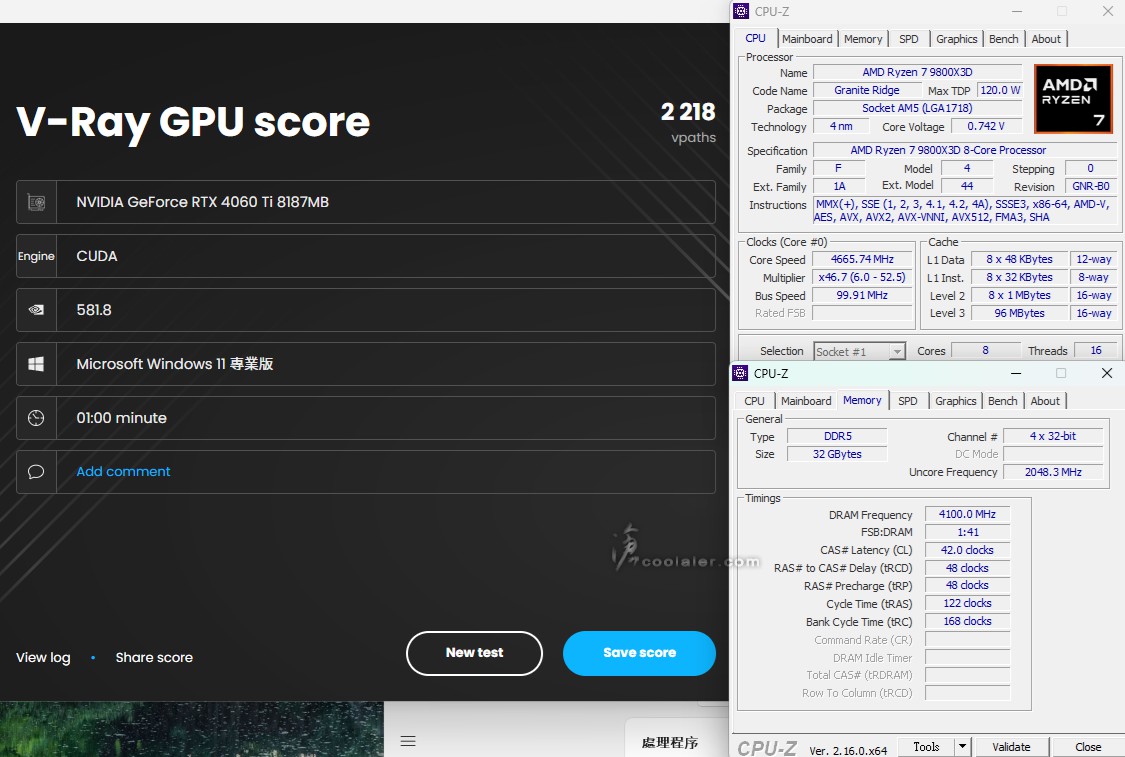Open the hamburger menu at bottom
The image size is (1125, 757).
(x=408, y=741)
